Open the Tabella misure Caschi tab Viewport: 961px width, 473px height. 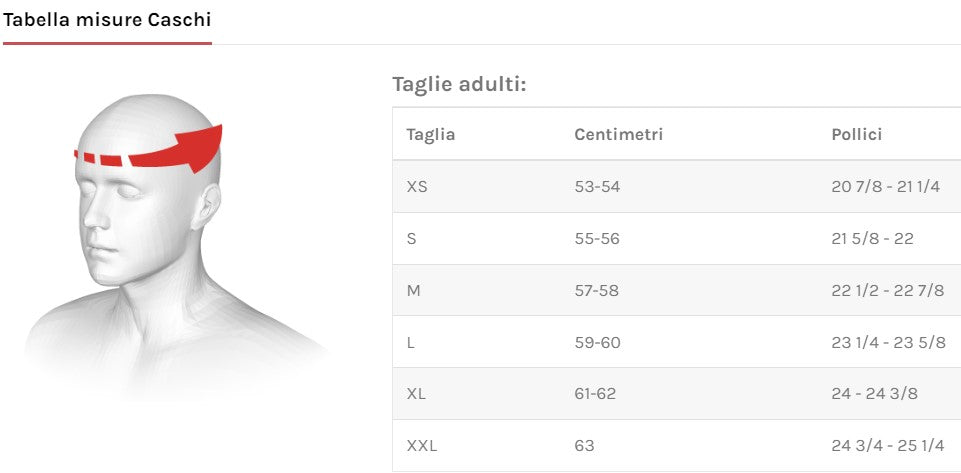click(107, 20)
